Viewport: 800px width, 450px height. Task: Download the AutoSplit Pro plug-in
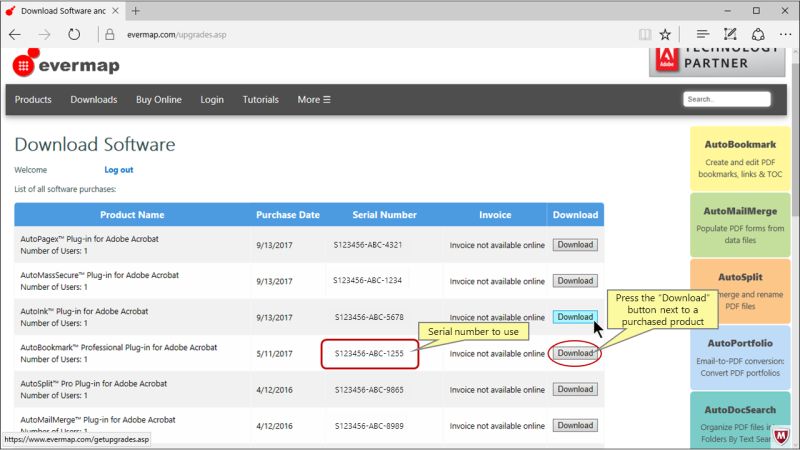575,389
